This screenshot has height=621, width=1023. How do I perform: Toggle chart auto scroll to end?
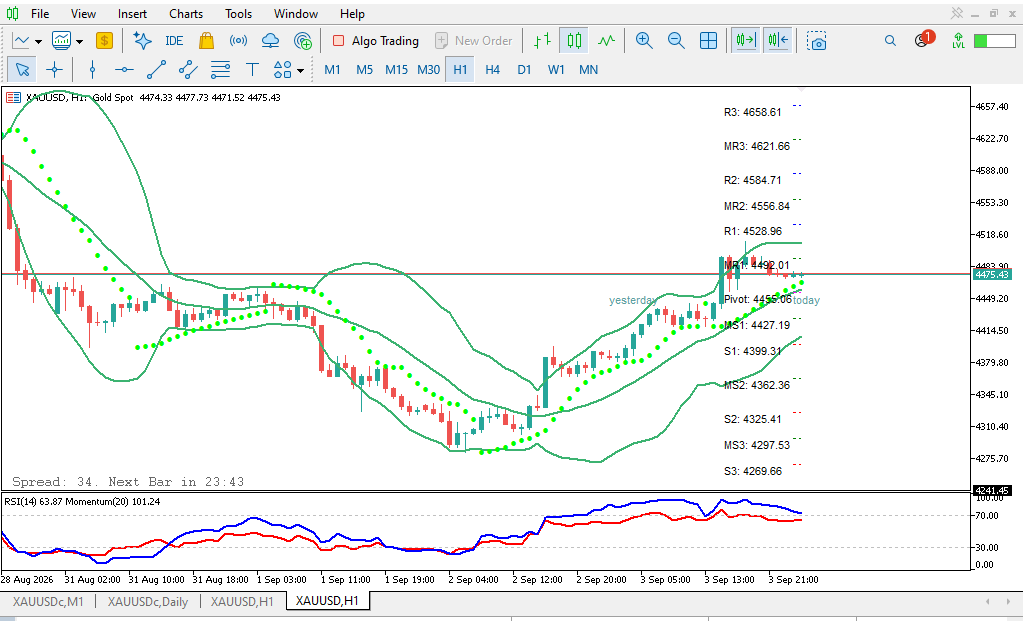[745, 40]
